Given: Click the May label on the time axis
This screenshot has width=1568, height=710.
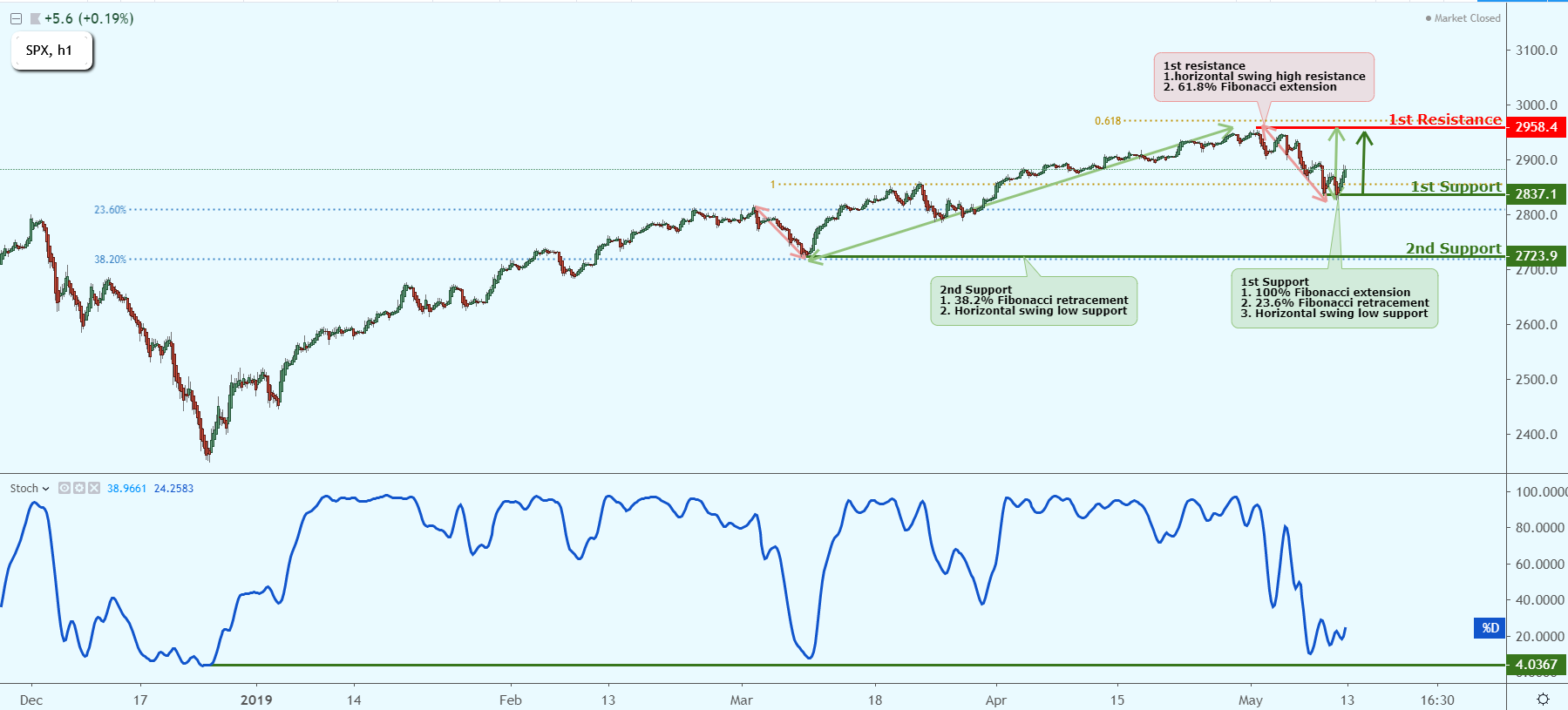Looking at the screenshot, I should click(1251, 700).
